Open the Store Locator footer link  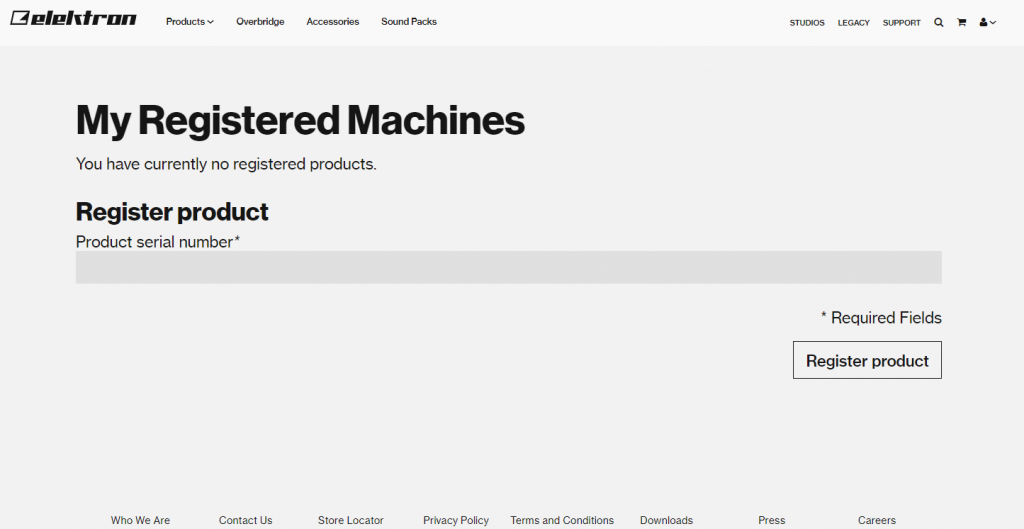click(x=351, y=521)
